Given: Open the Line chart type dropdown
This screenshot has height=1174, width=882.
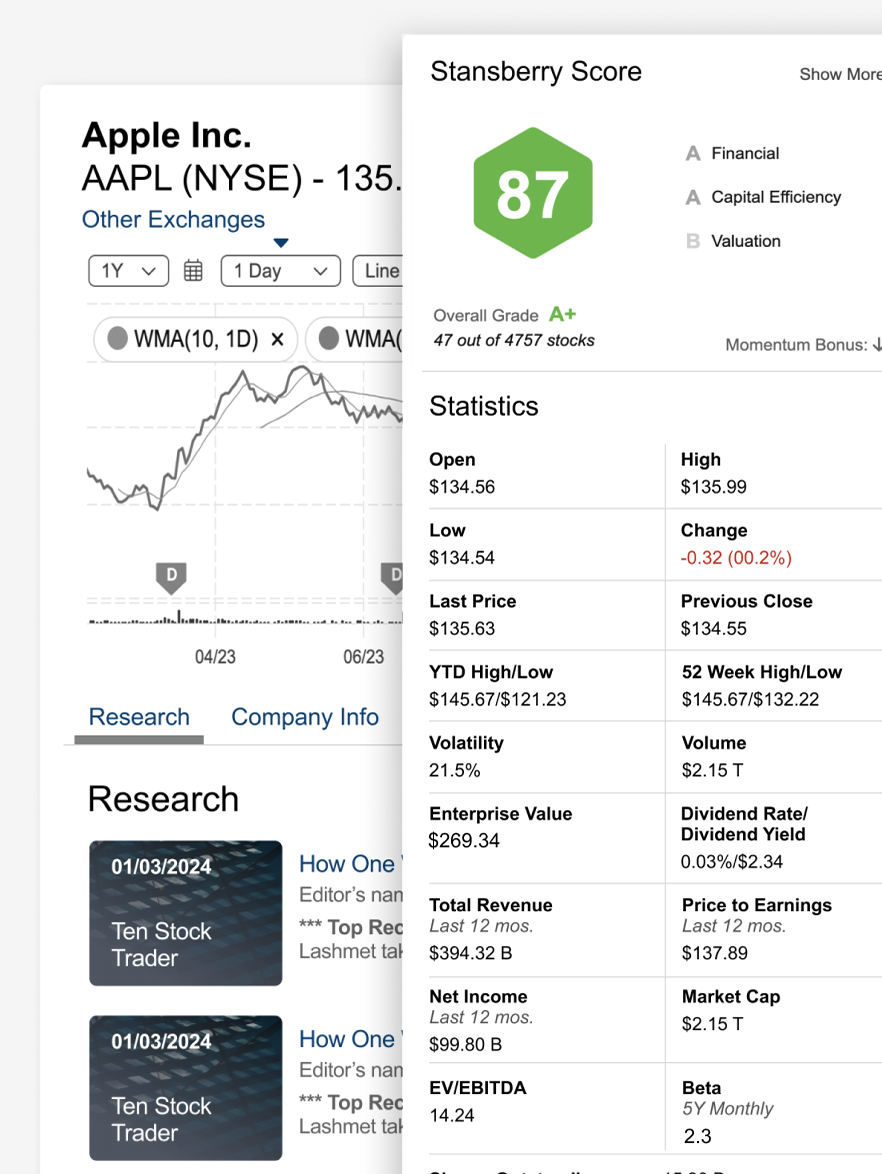Looking at the screenshot, I should pos(378,271).
